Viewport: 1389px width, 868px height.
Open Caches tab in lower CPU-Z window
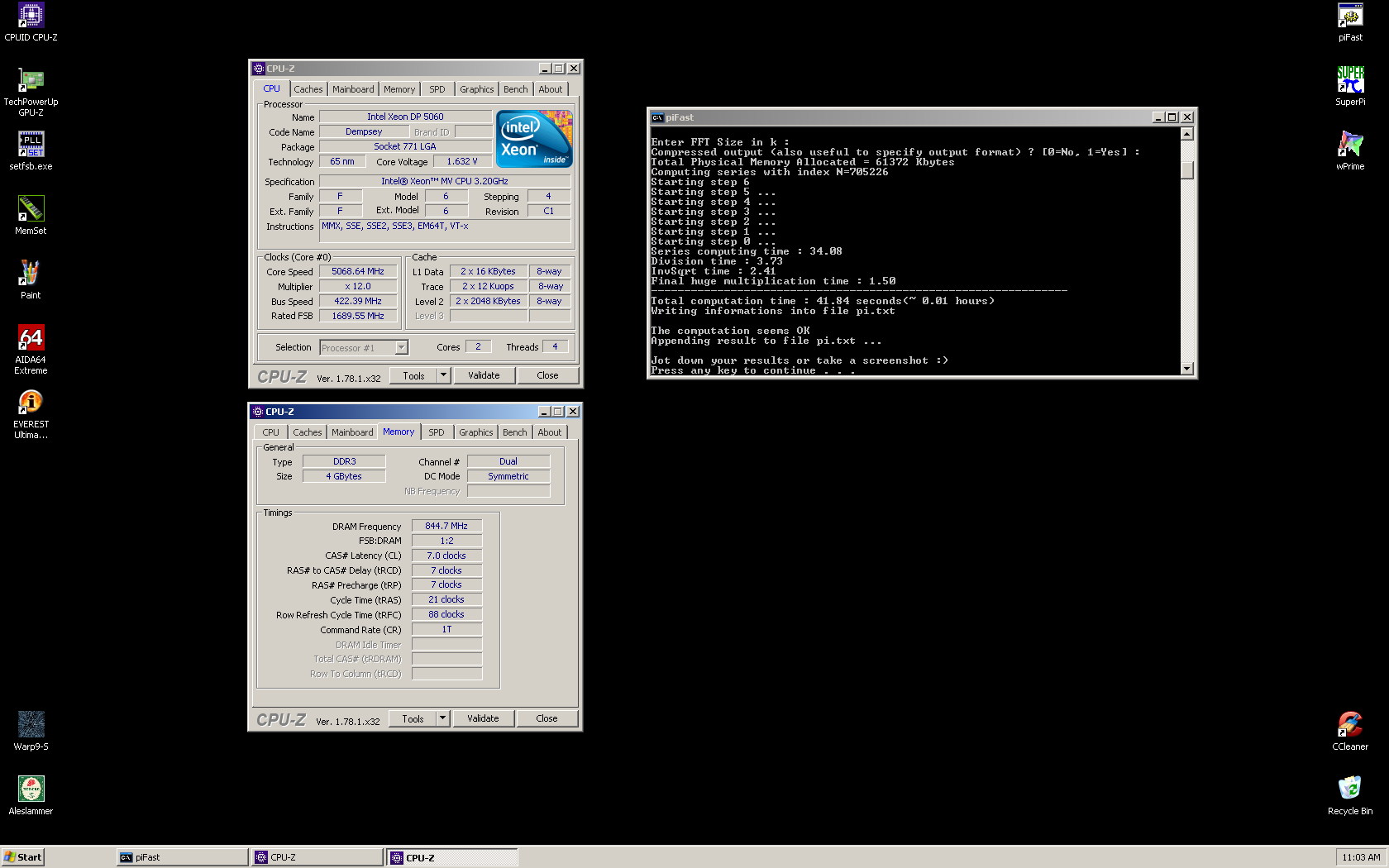pos(308,432)
